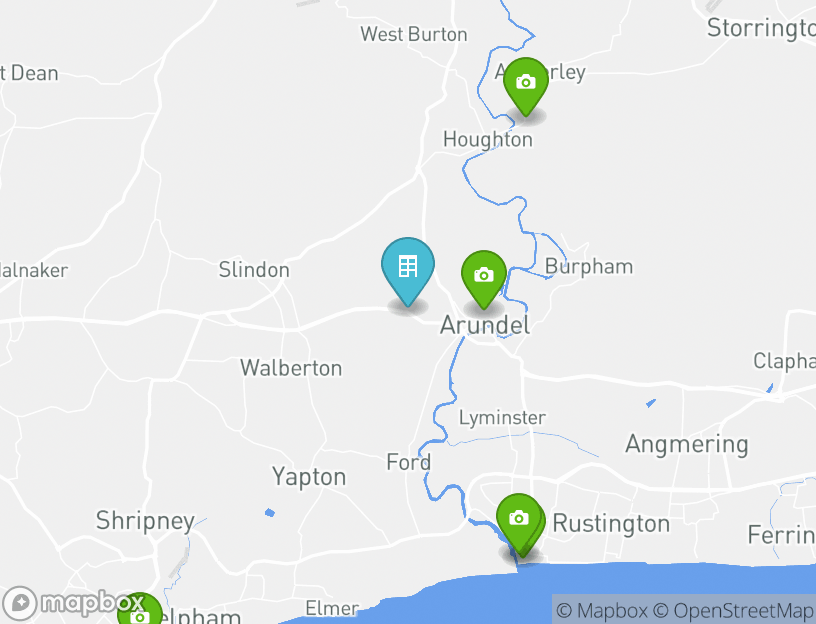The height and width of the screenshot is (624, 816).
Task: Click the Walberton village label
Action: (x=291, y=368)
